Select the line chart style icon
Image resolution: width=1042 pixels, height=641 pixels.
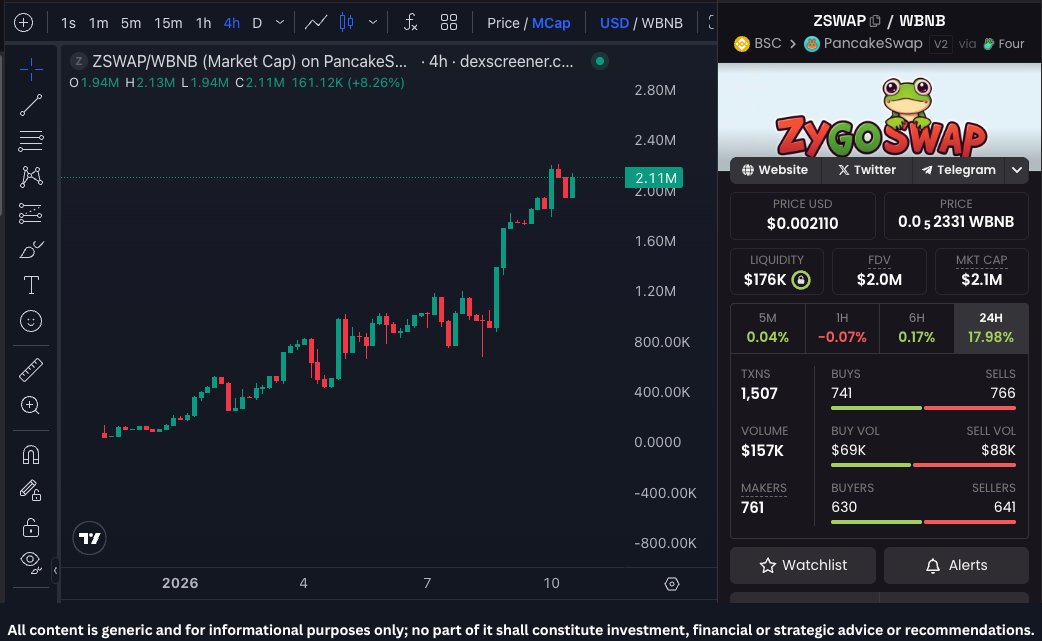coord(316,23)
